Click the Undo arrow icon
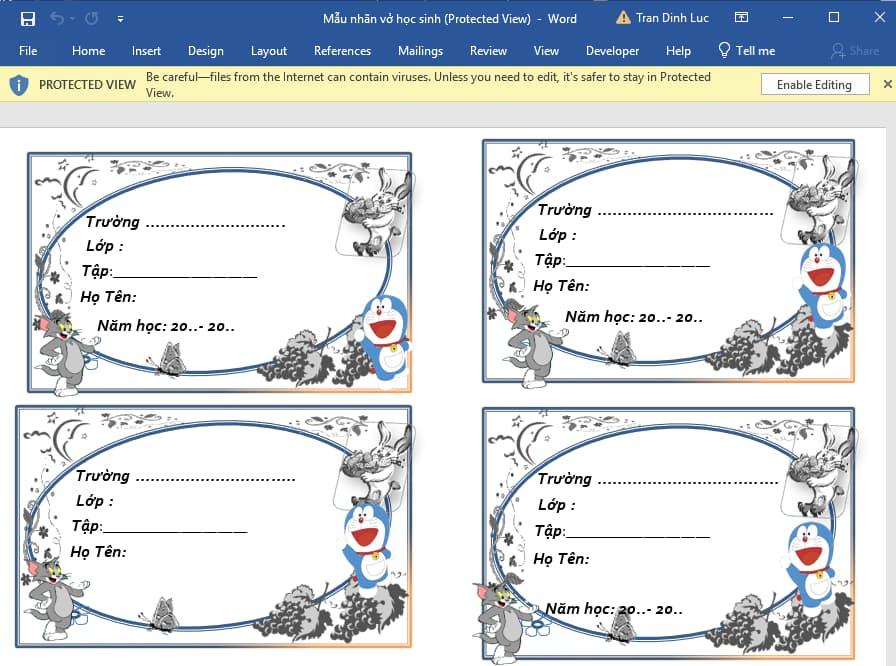Viewport: 896px width, 666px height. [x=57, y=19]
